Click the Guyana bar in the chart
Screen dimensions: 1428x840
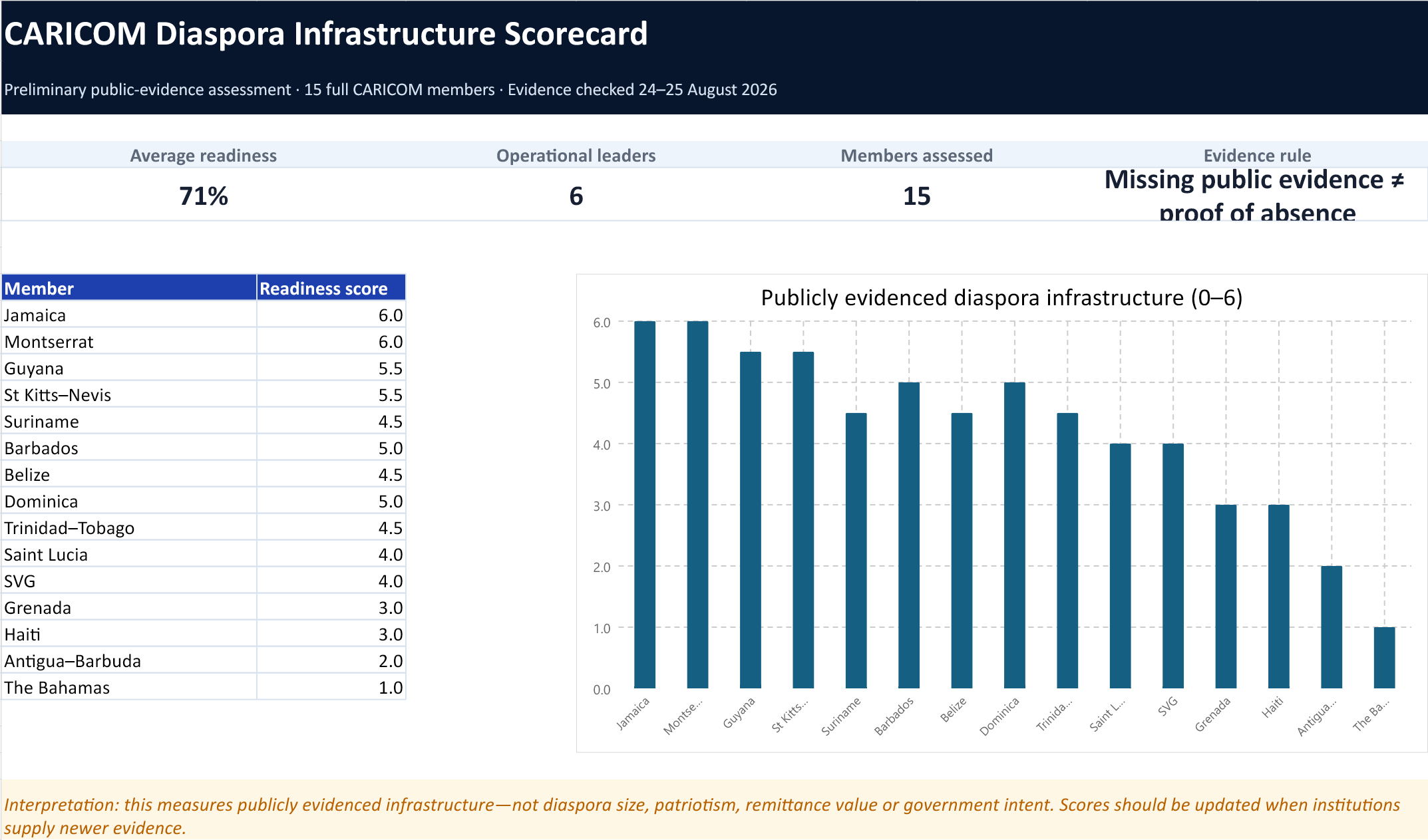(751, 520)
